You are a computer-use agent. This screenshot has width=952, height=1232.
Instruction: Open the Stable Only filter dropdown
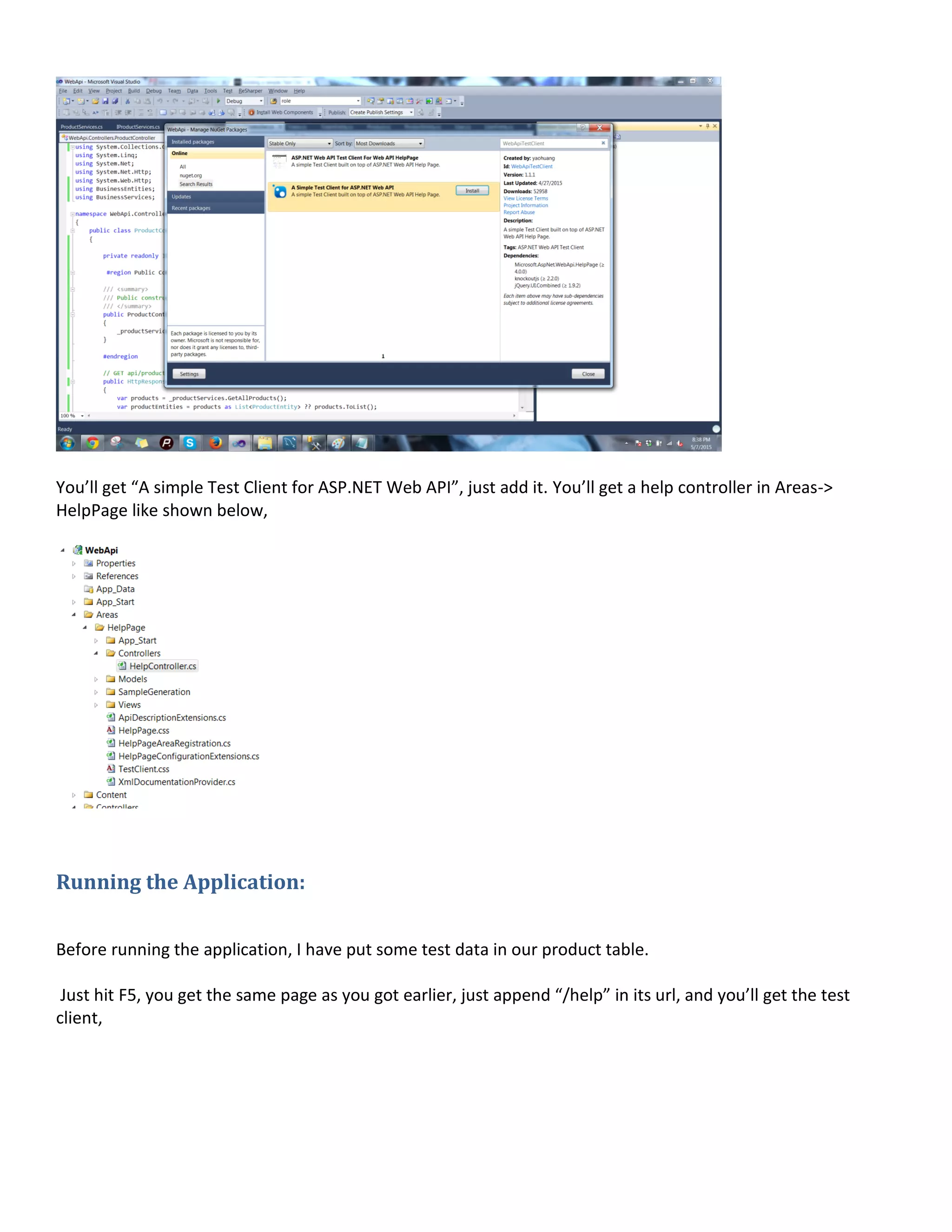pos(300,143)
